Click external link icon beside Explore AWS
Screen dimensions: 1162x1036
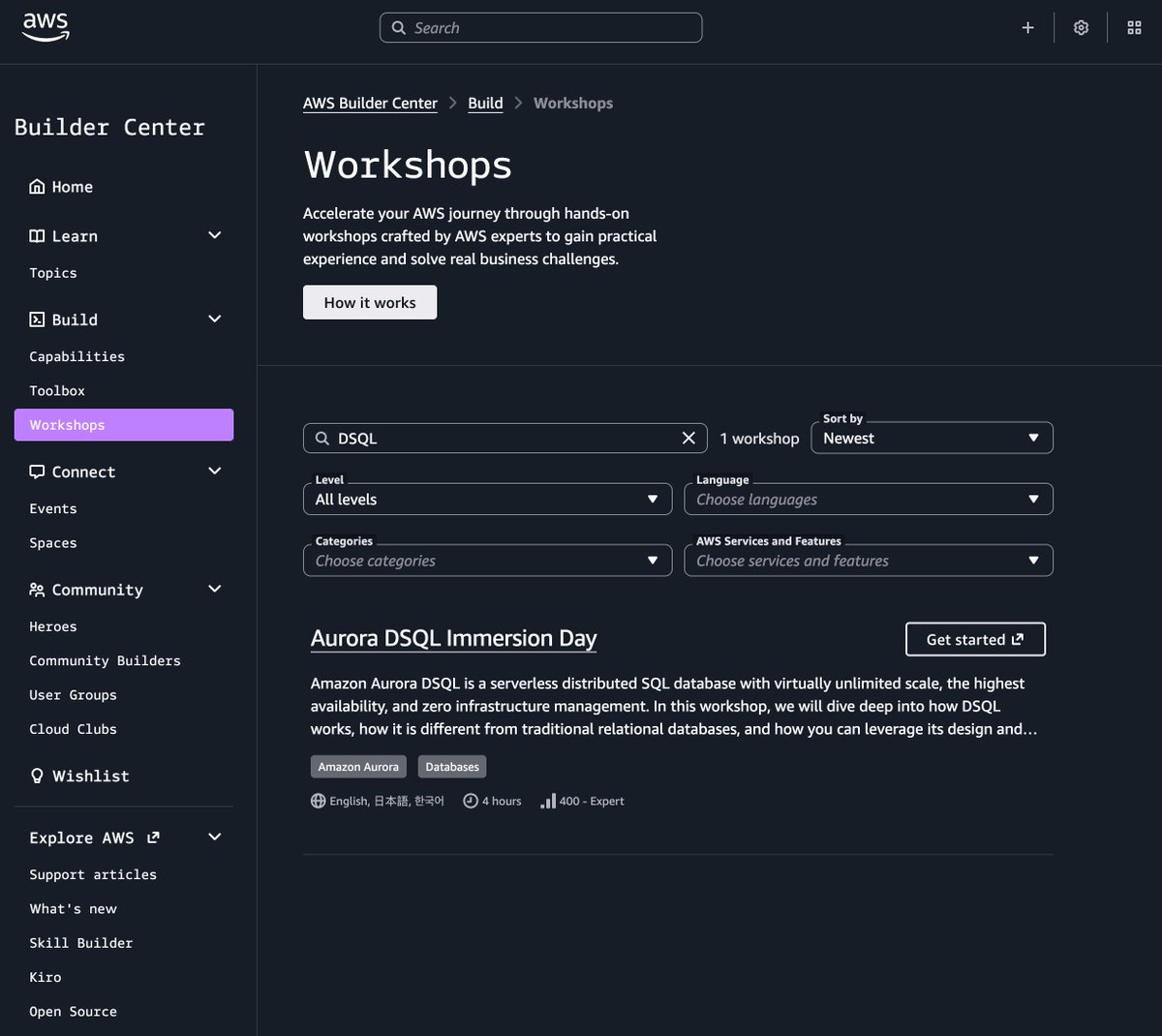pyautogui.click(x=153, y=838)
